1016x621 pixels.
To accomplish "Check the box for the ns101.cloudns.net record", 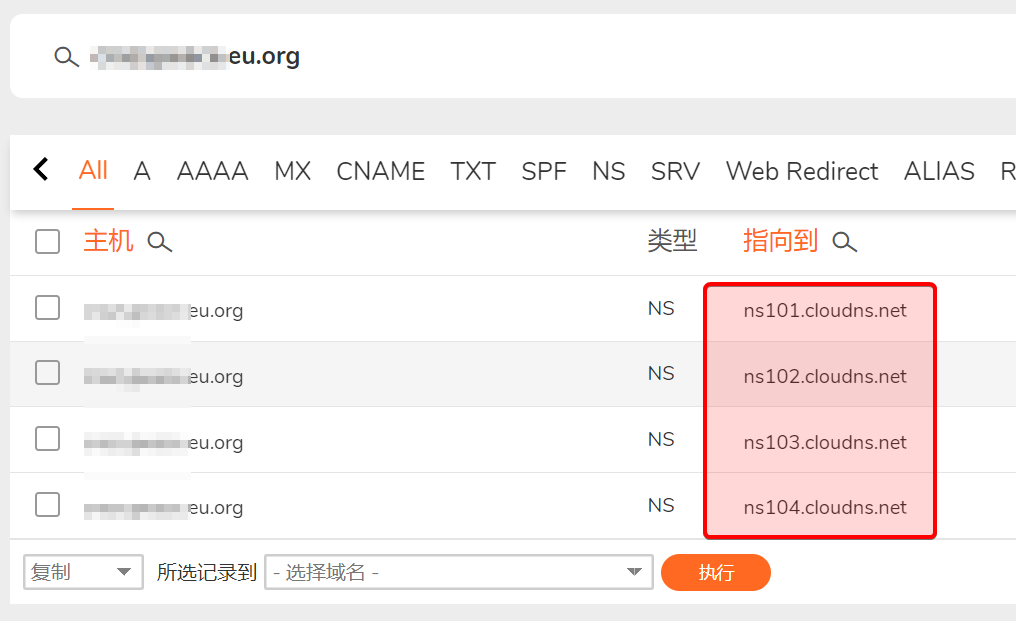I will pos(47,308).
